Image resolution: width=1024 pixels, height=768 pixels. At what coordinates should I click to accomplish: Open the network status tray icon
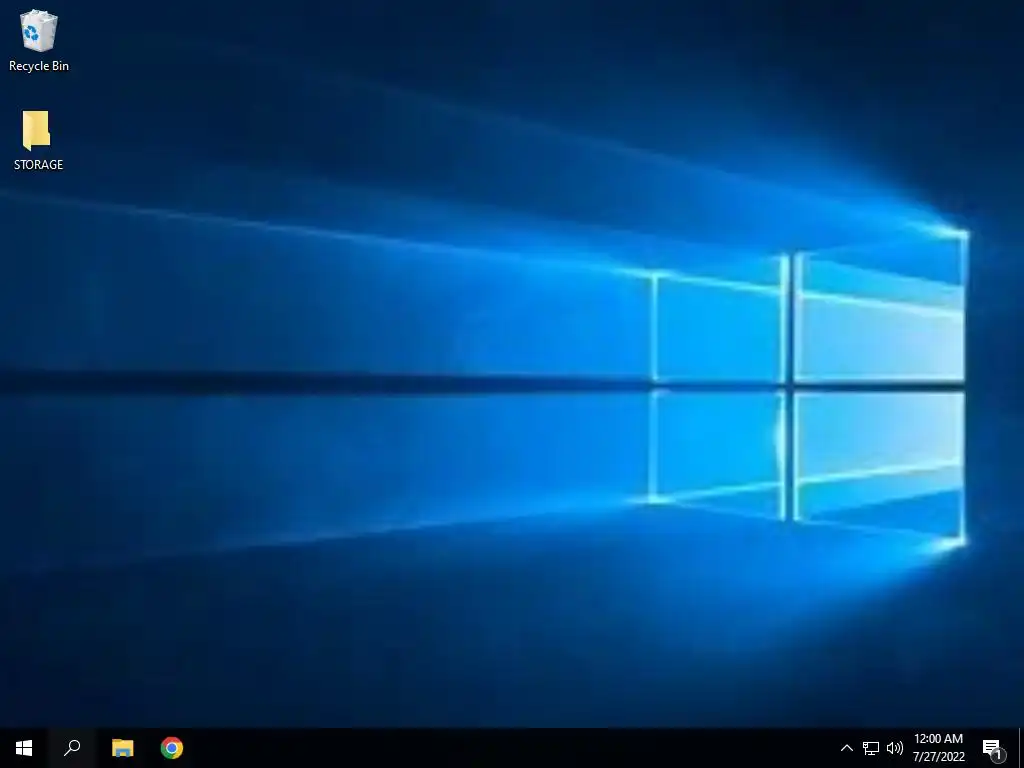871,748
